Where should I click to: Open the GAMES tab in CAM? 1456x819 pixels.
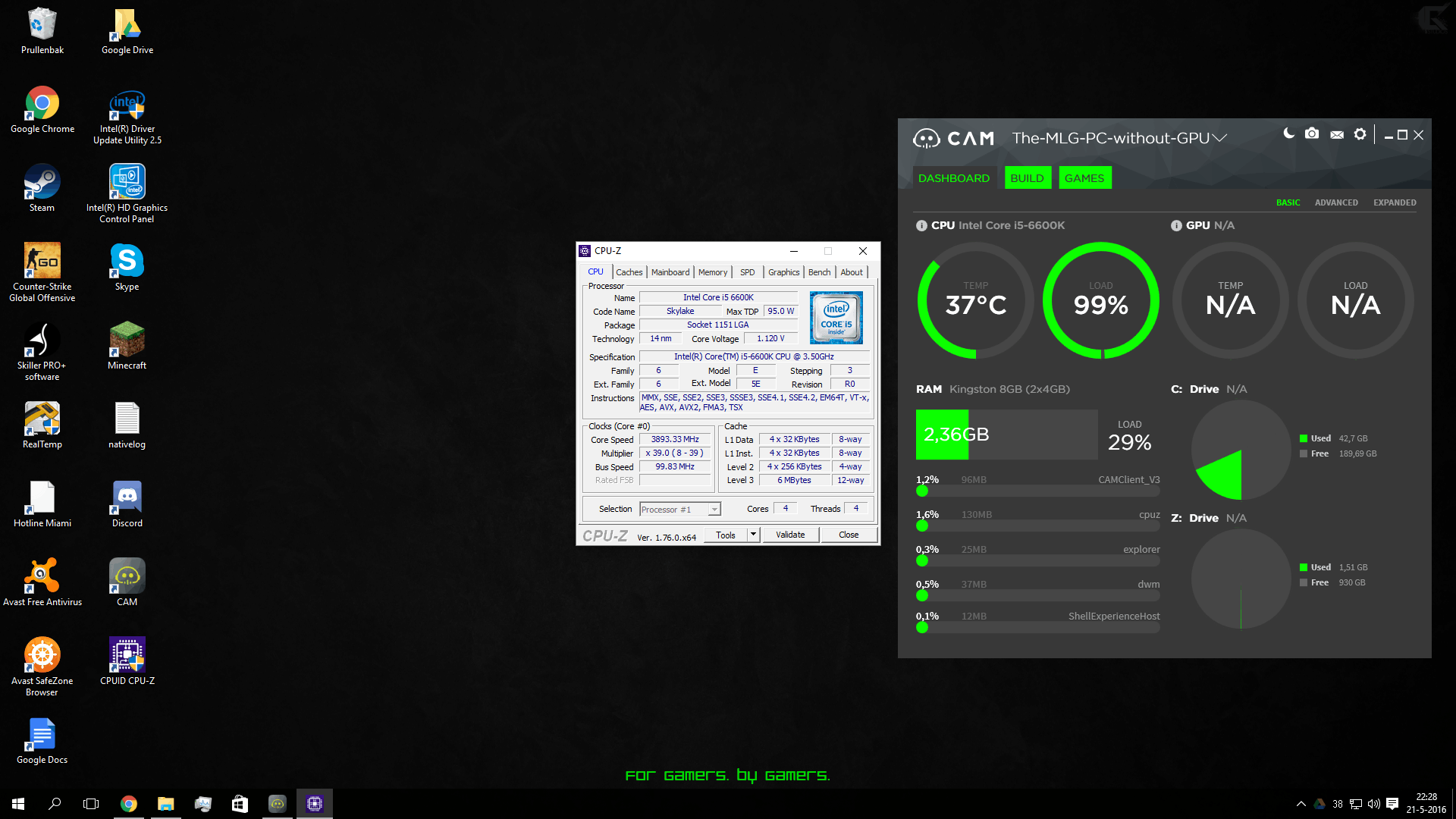coord(1084,178)
